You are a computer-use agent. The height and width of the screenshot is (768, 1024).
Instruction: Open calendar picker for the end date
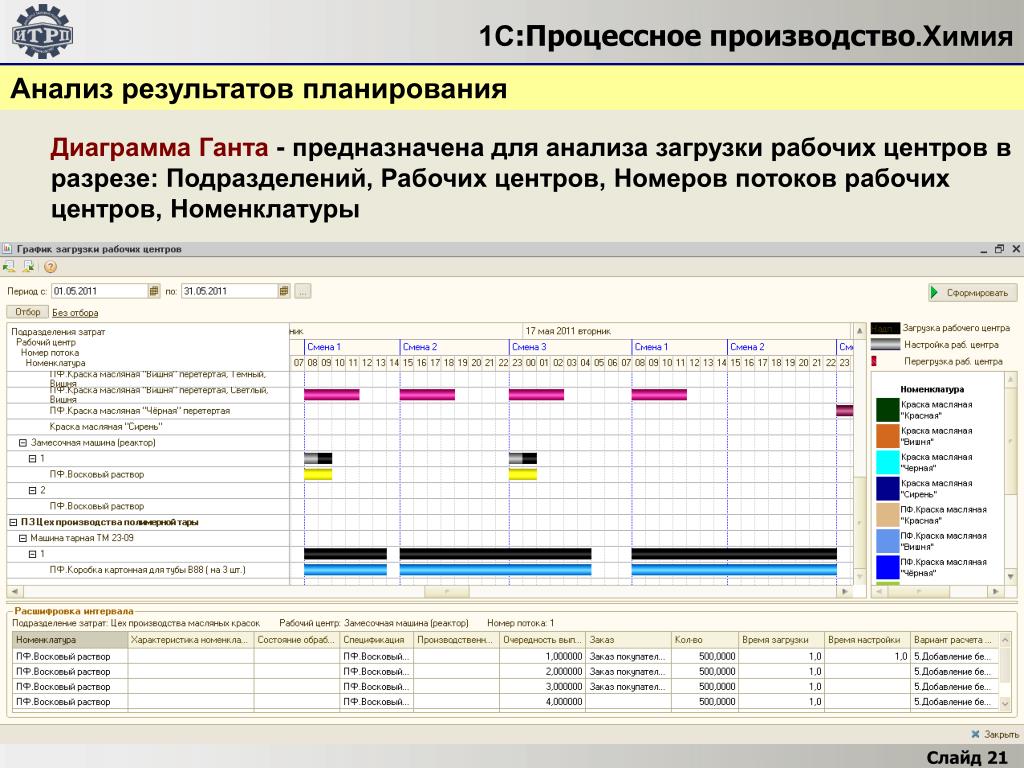(284, 291)
